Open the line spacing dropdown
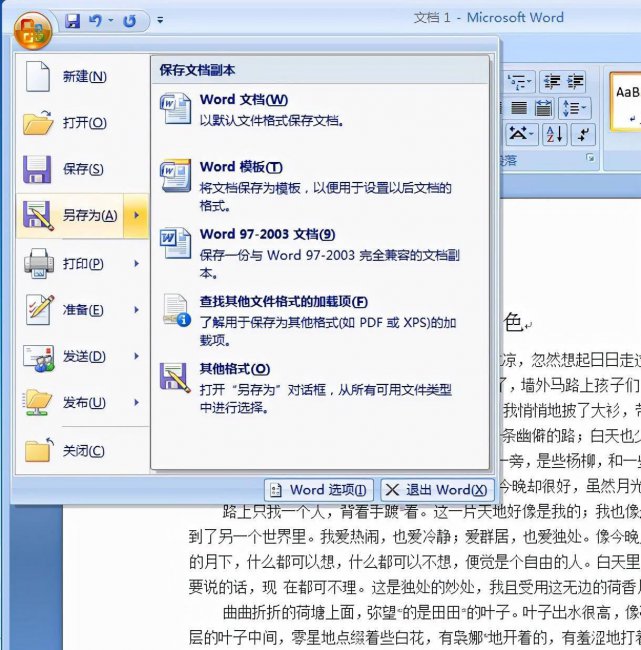This screenshot has height=650, width=641. point(574,108)
